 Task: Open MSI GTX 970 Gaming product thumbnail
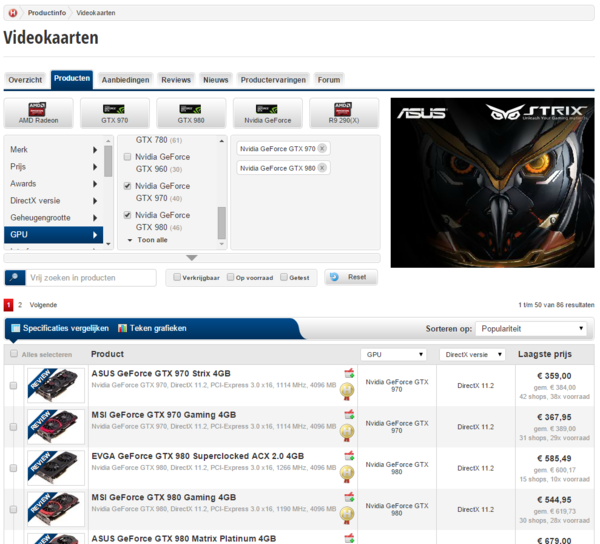tap(56, 427)
